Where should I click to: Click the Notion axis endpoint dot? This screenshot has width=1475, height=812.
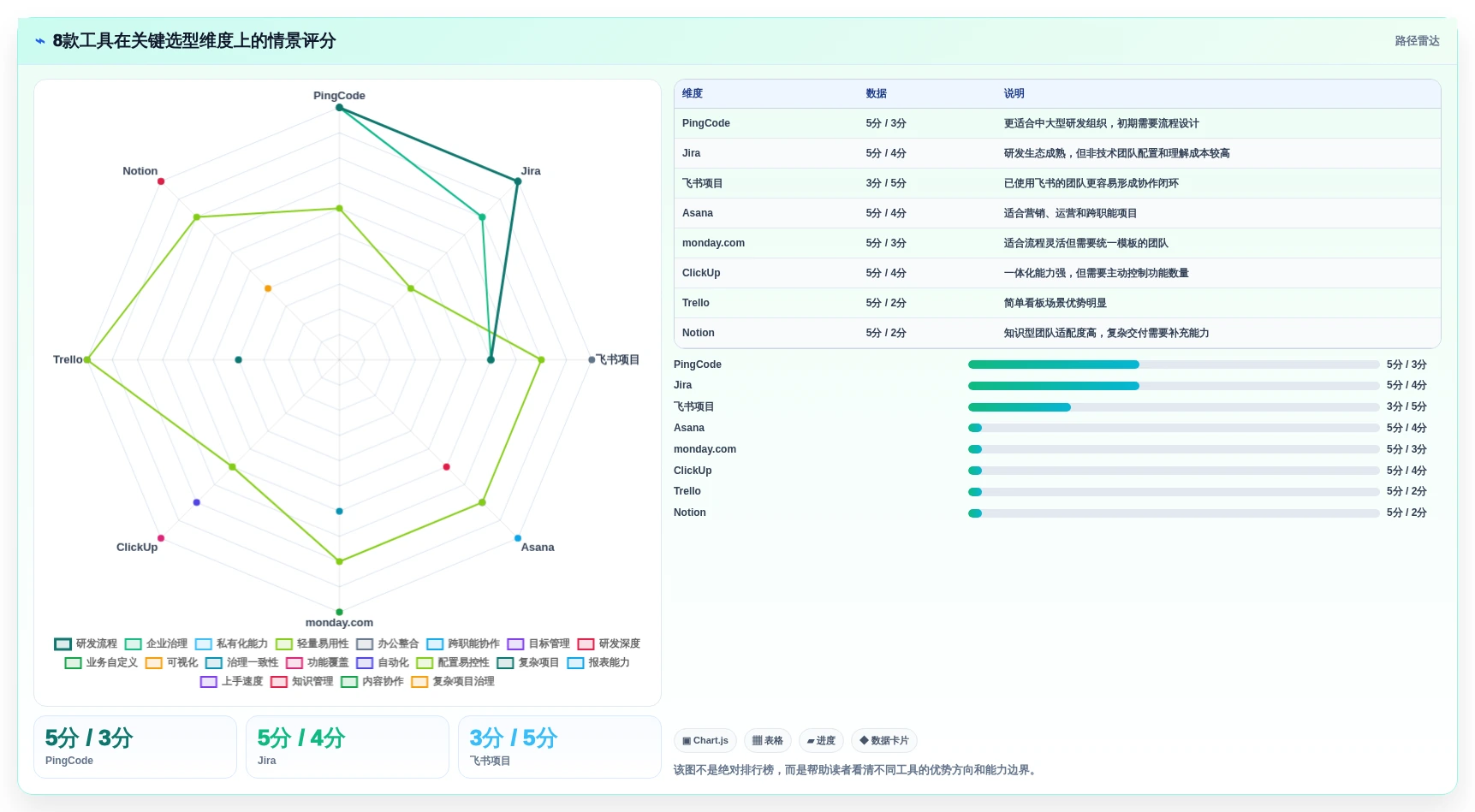(161, 181)
